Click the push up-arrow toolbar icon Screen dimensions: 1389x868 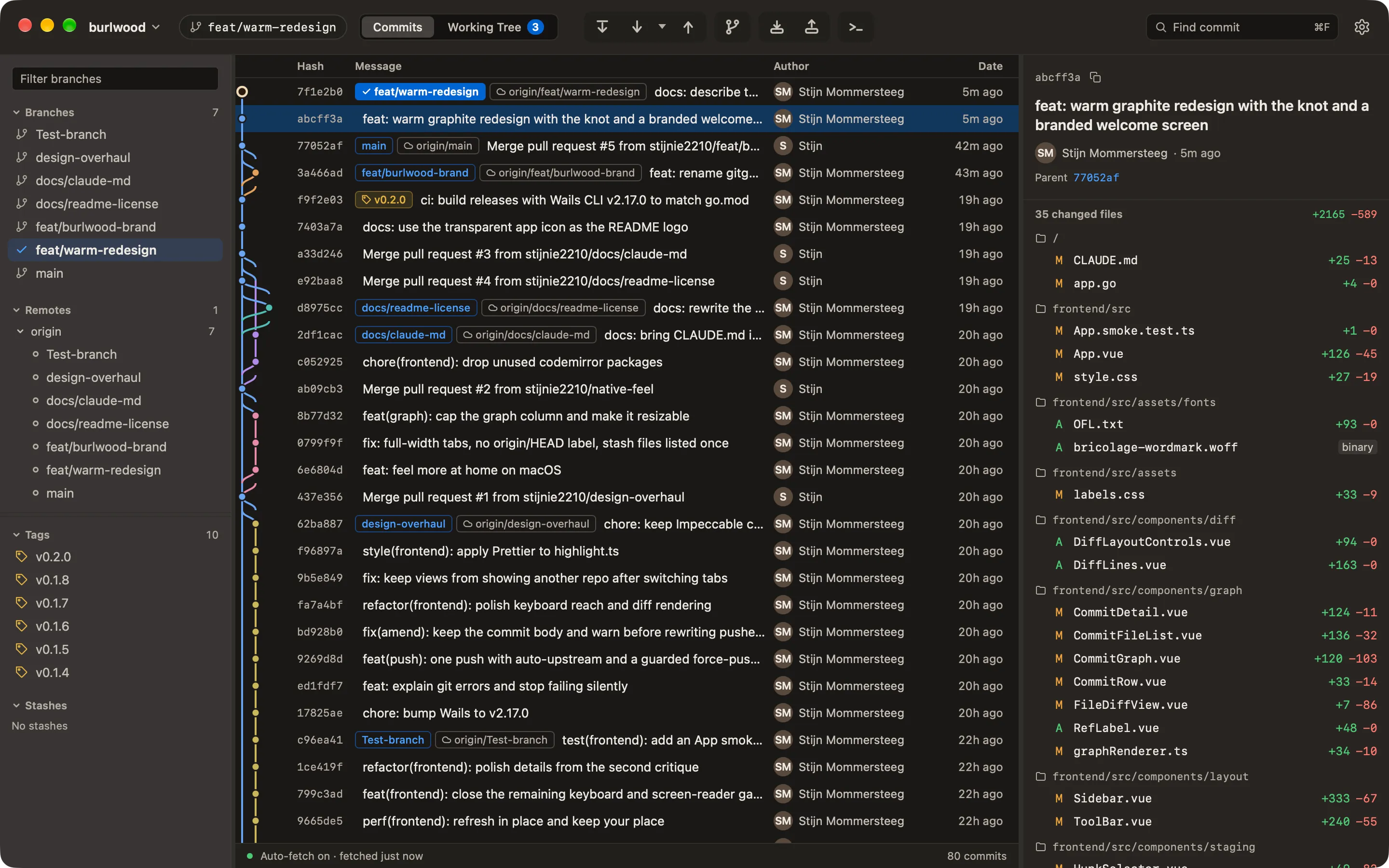688,27
